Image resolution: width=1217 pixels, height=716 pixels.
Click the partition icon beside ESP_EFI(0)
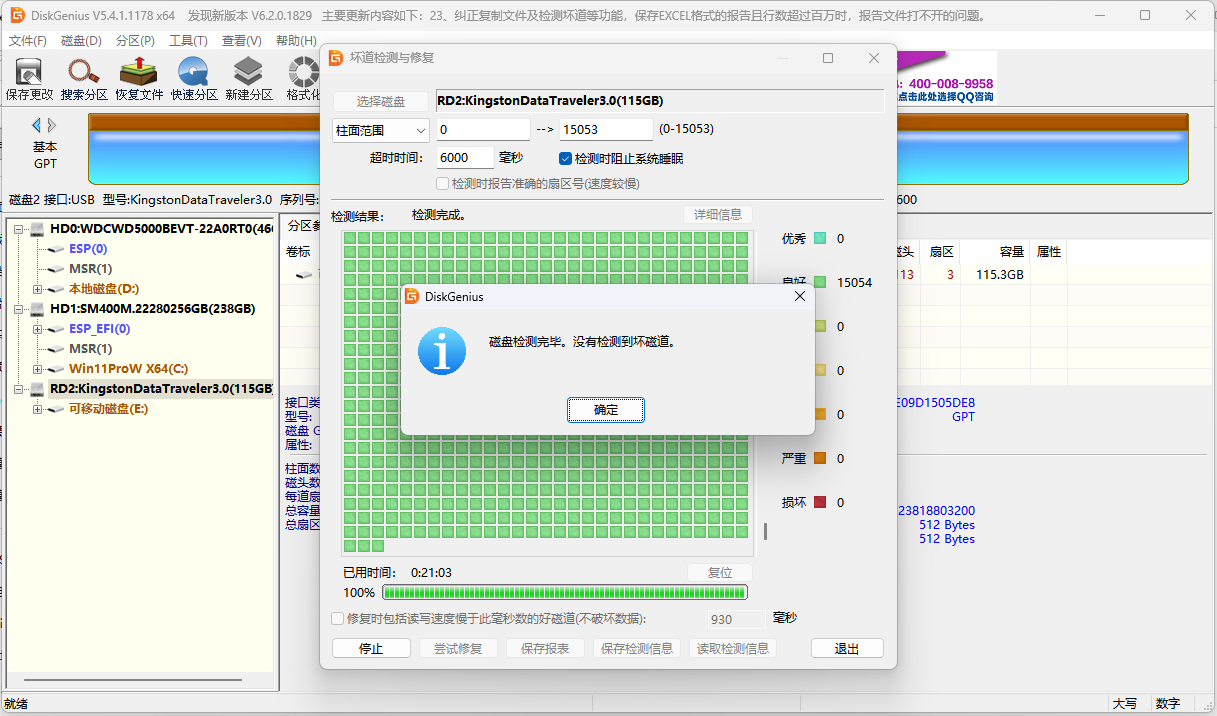tap(57, 329)
